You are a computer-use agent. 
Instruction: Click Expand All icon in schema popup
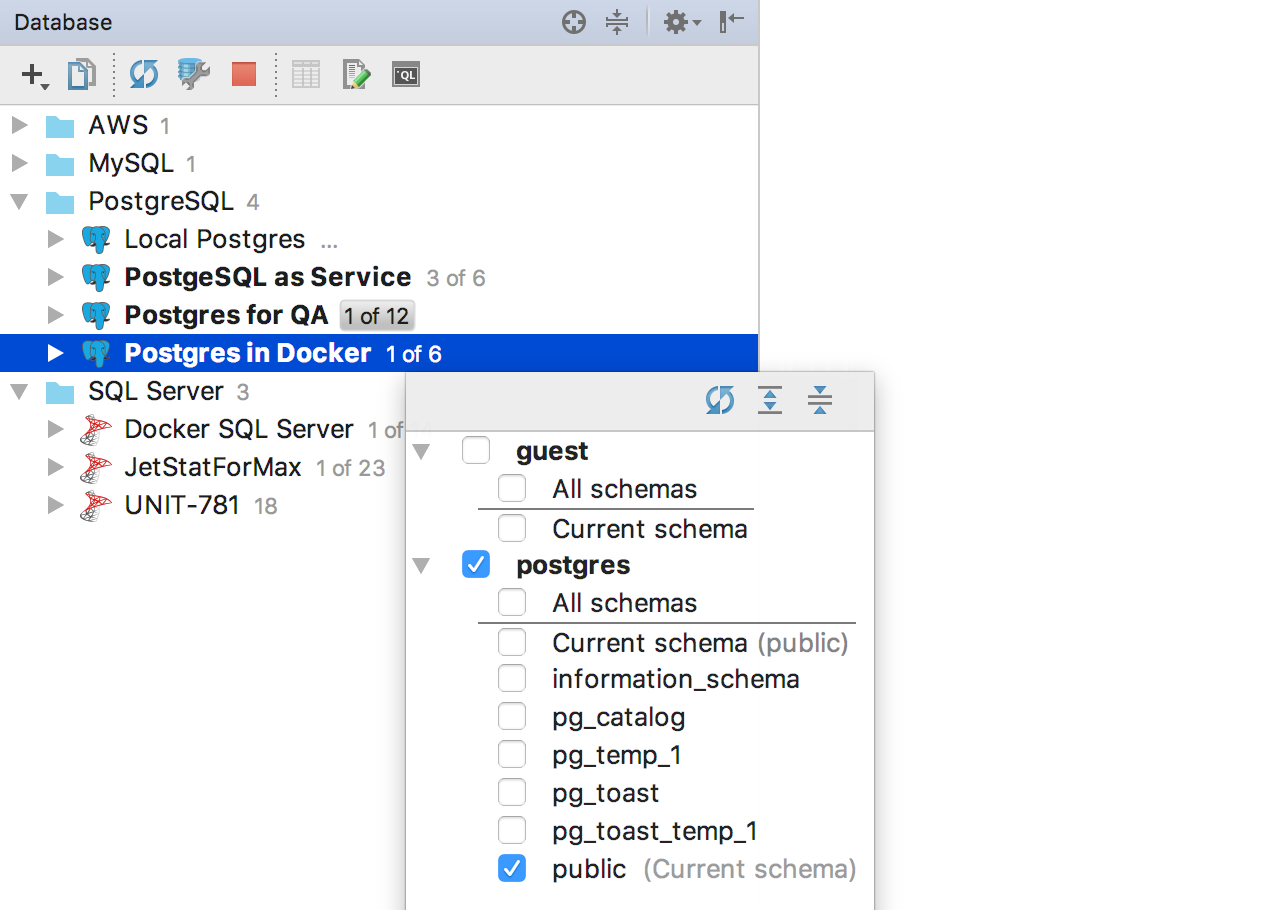click(x=770, y=401)
